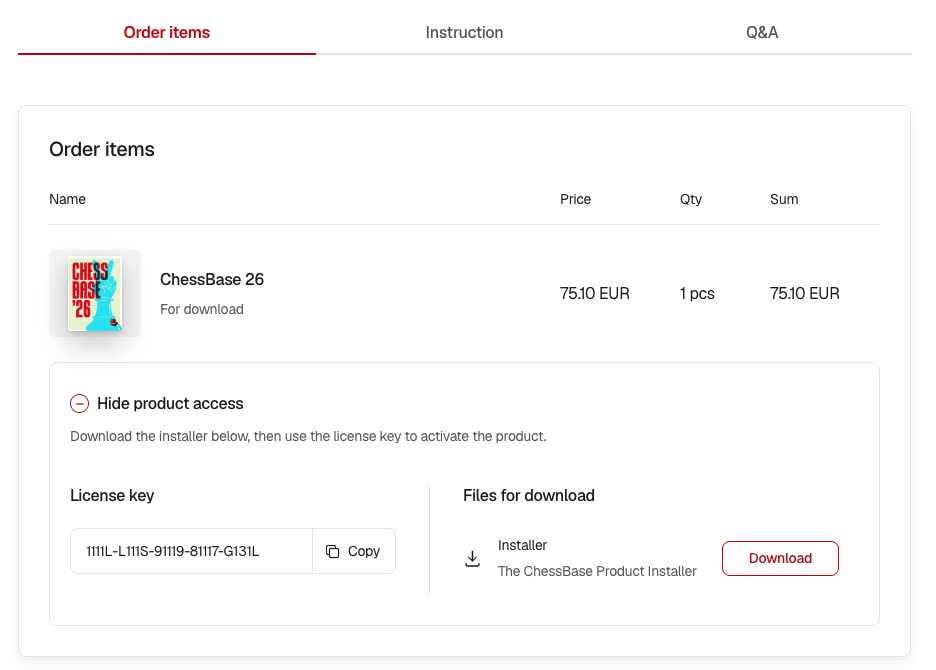Click the Price column header
The image size is (936, 670).
(x=575, y=199)
